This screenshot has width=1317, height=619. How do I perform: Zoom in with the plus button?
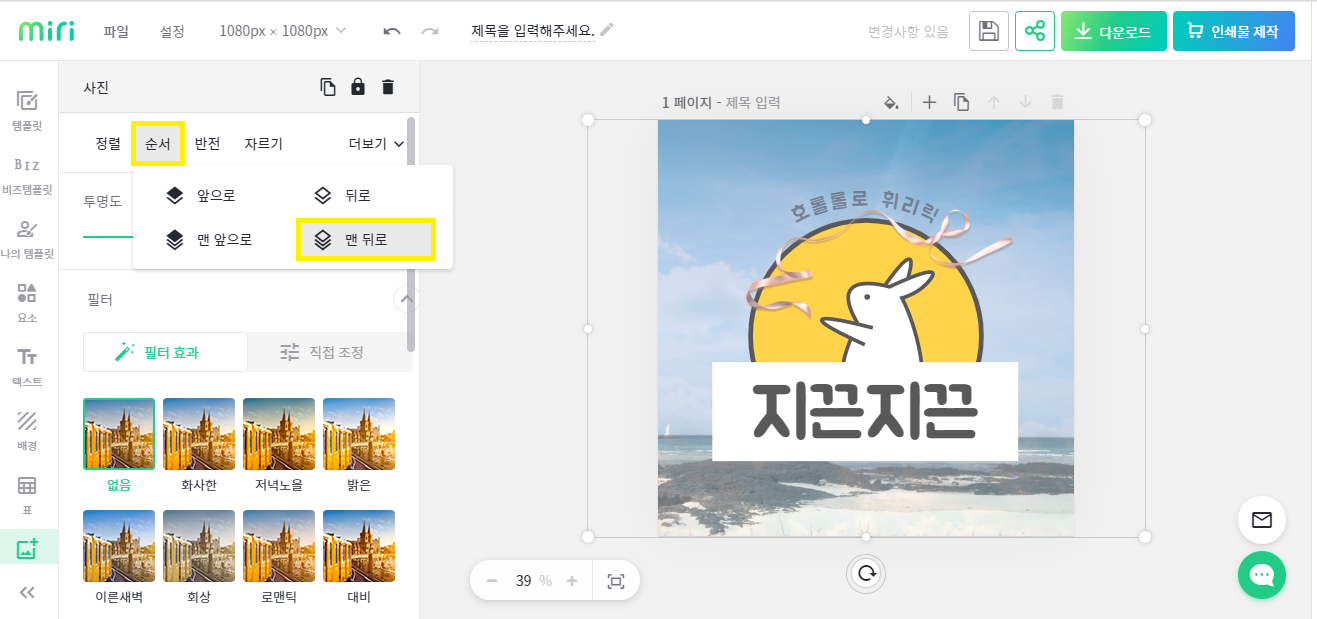coord(572,581)
